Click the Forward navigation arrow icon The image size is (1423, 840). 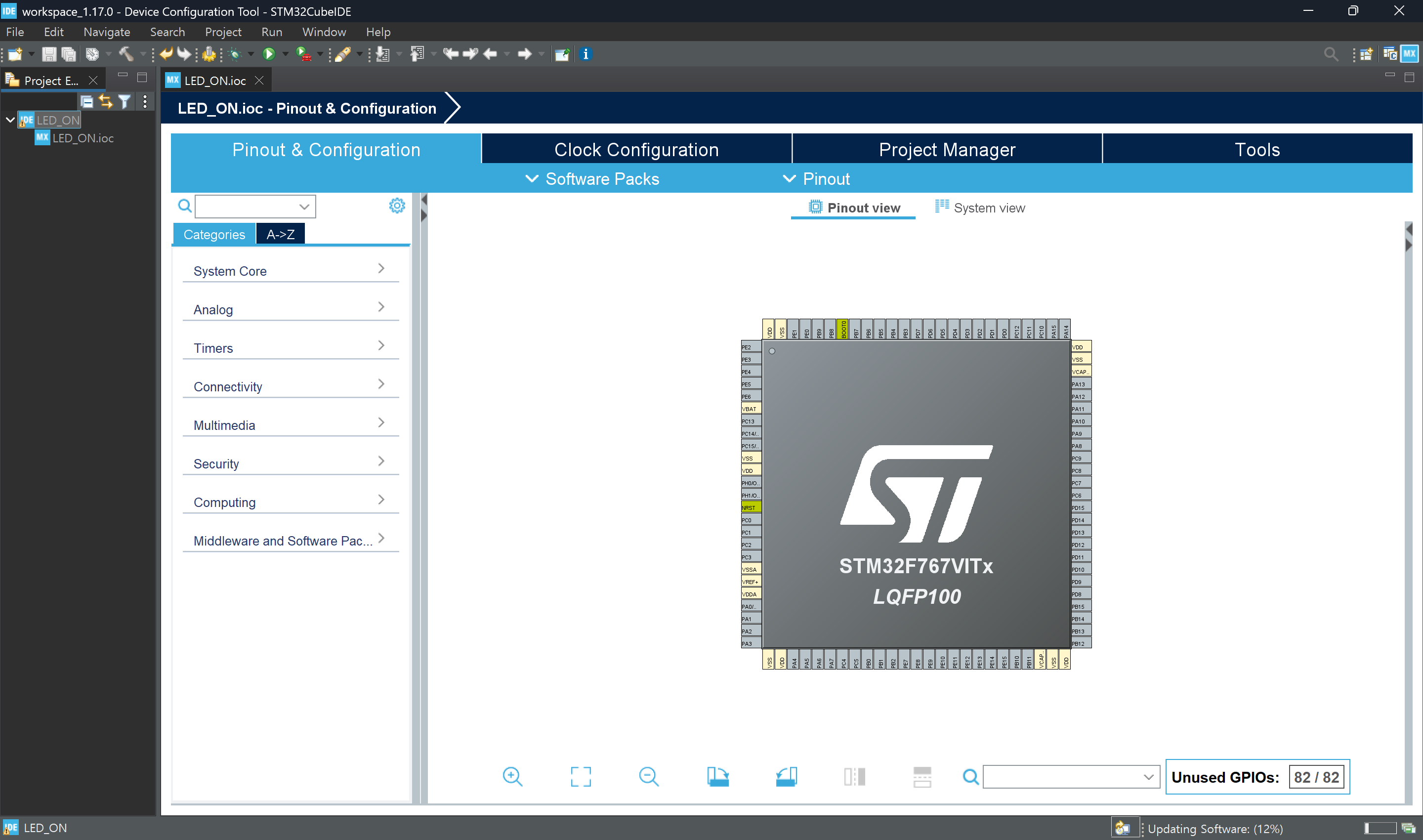525,54
